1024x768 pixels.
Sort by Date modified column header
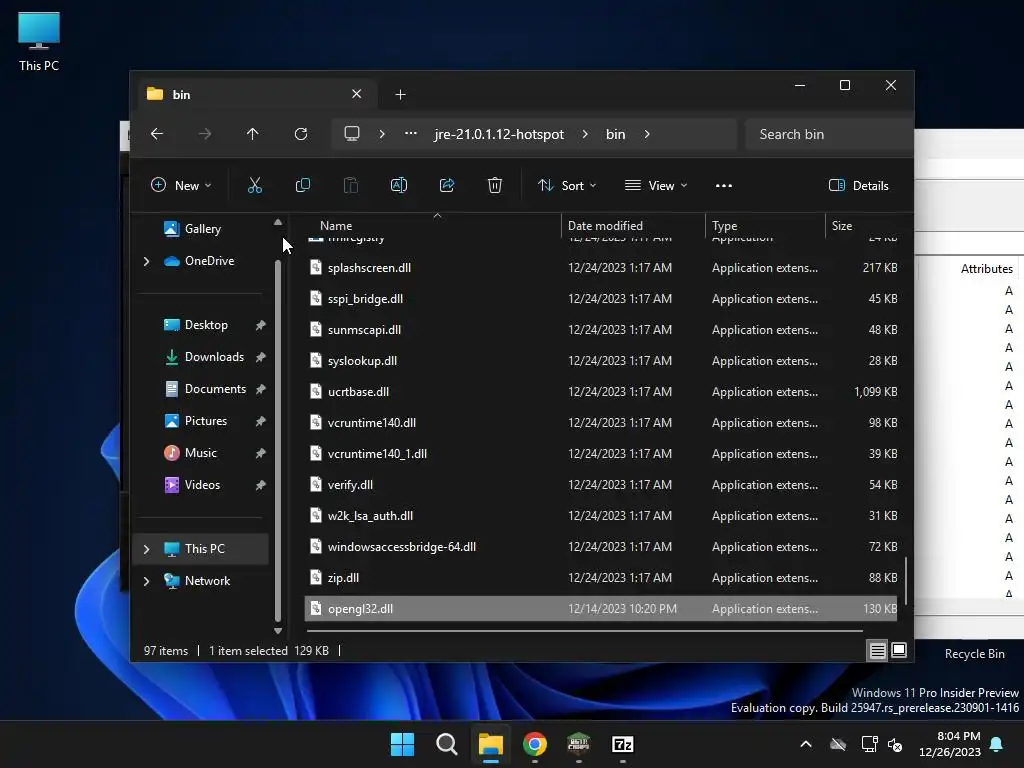pyautogui.click(x=605, y=225)
